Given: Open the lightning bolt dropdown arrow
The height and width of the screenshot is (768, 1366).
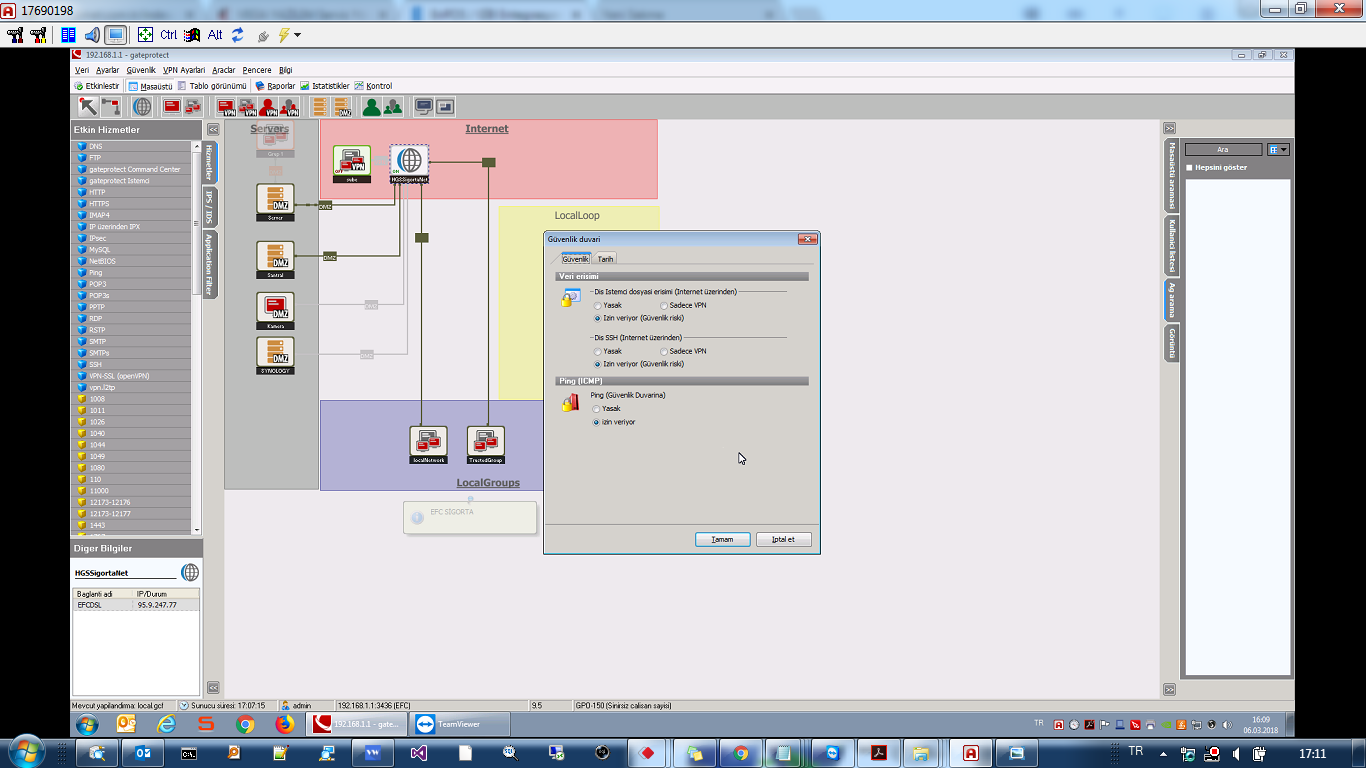Looking at the screenshot, I should pyautogui.click(x=297, y=35).
